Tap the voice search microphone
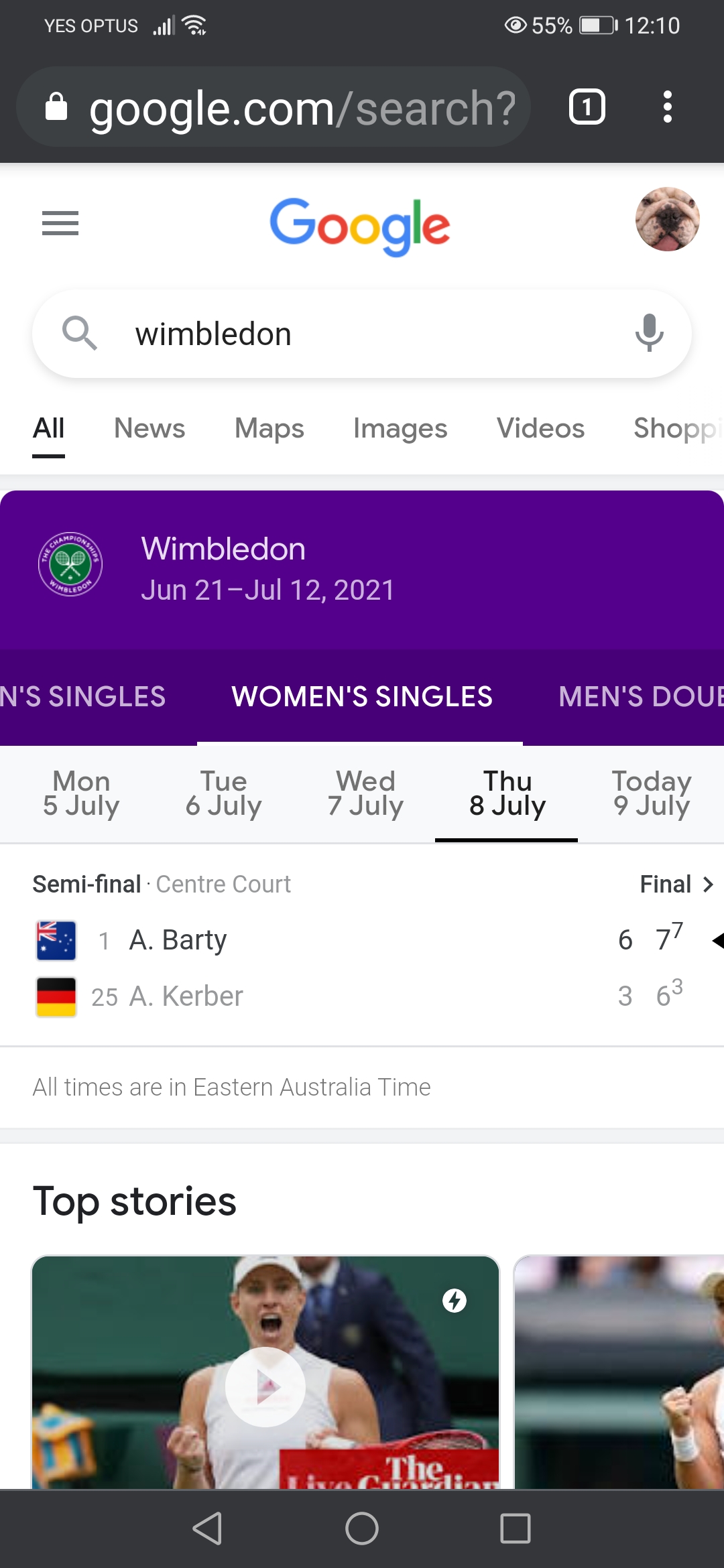This screenshot has height=1568, width=724. pos(649,333)
